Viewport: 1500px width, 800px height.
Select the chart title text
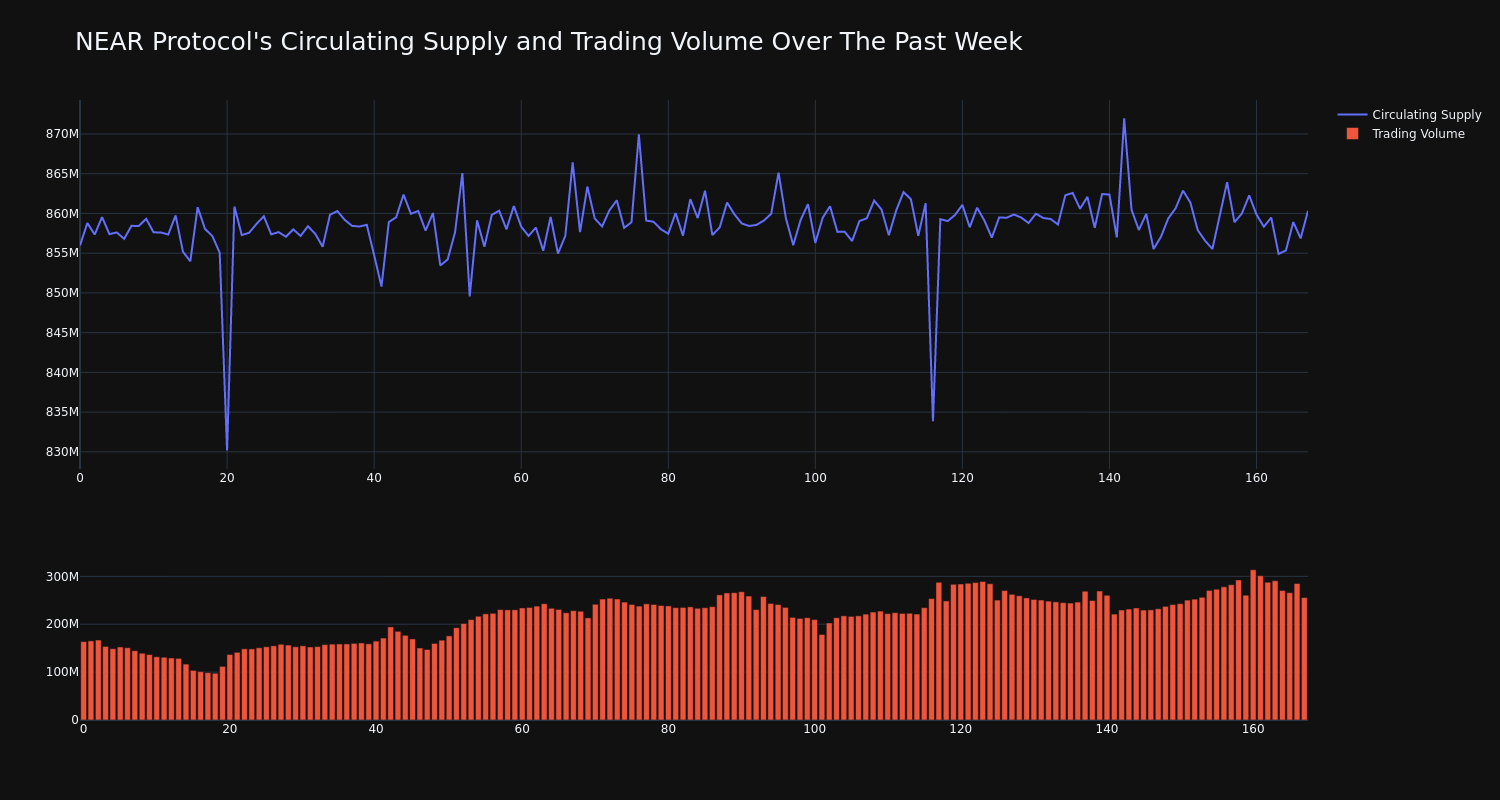[548, 42]
